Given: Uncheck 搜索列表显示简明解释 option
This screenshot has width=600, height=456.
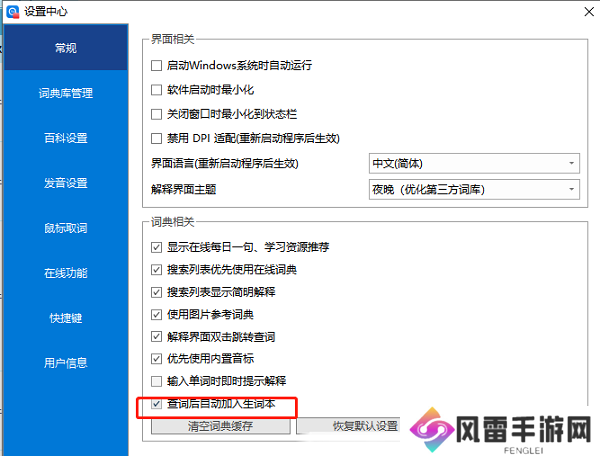Looking at the screenshot, I should pos(156,292).
